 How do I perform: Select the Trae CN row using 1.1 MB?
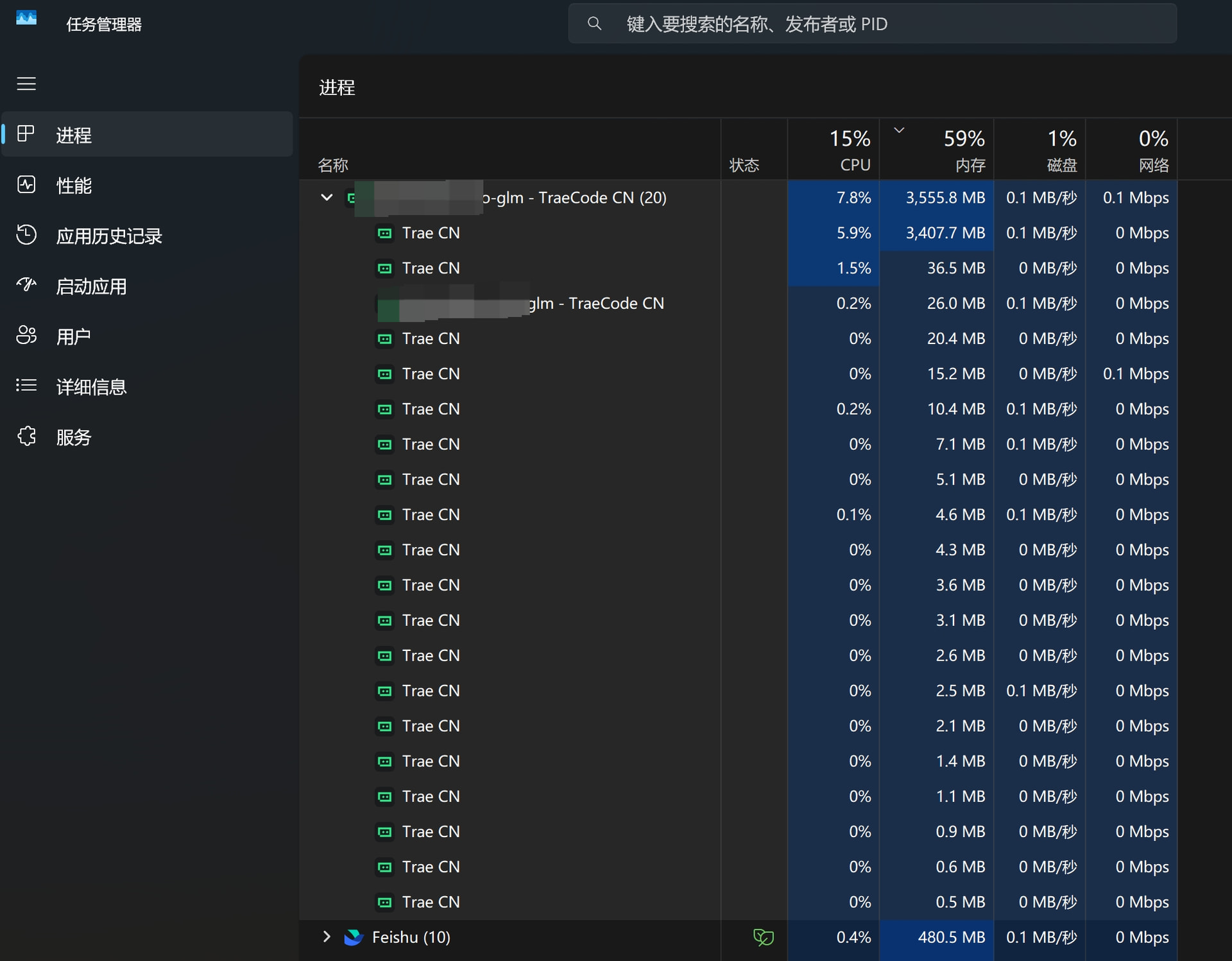(738, 797)
